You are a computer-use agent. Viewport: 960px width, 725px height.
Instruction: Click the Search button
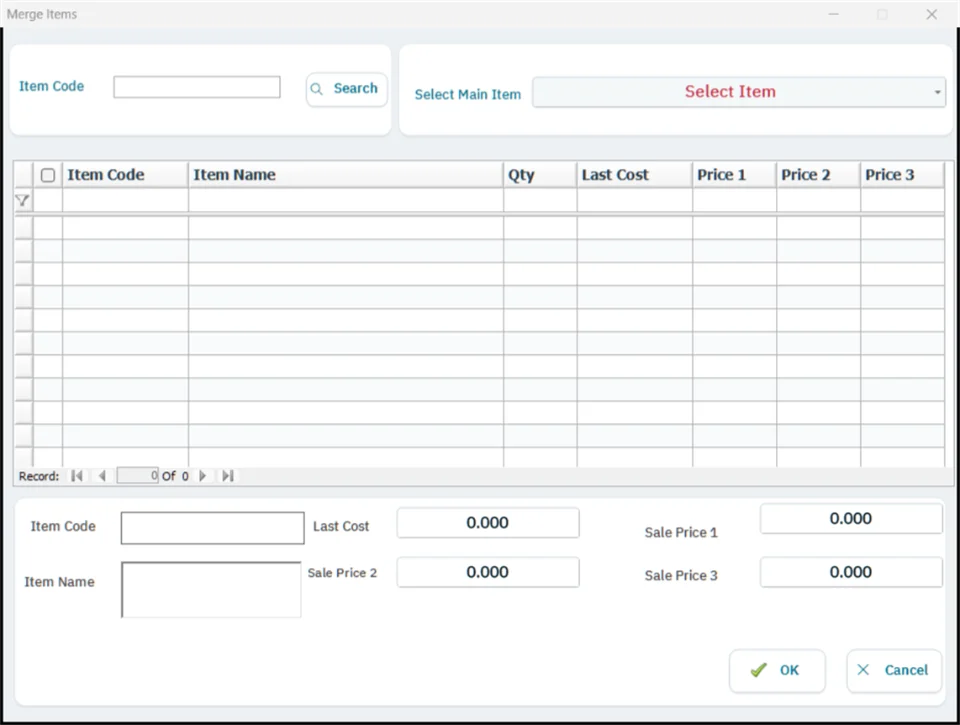pos(347,89)
